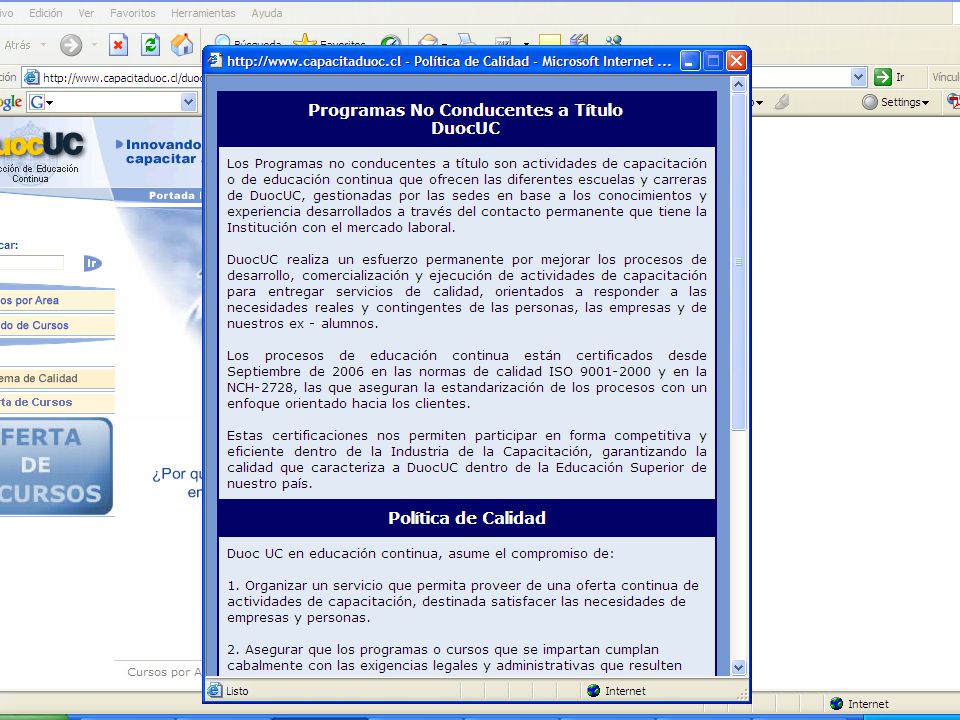Viewport: 960px width, 720px height.
Task: Click the popup title bar IE icon
Action: point(215,61)
